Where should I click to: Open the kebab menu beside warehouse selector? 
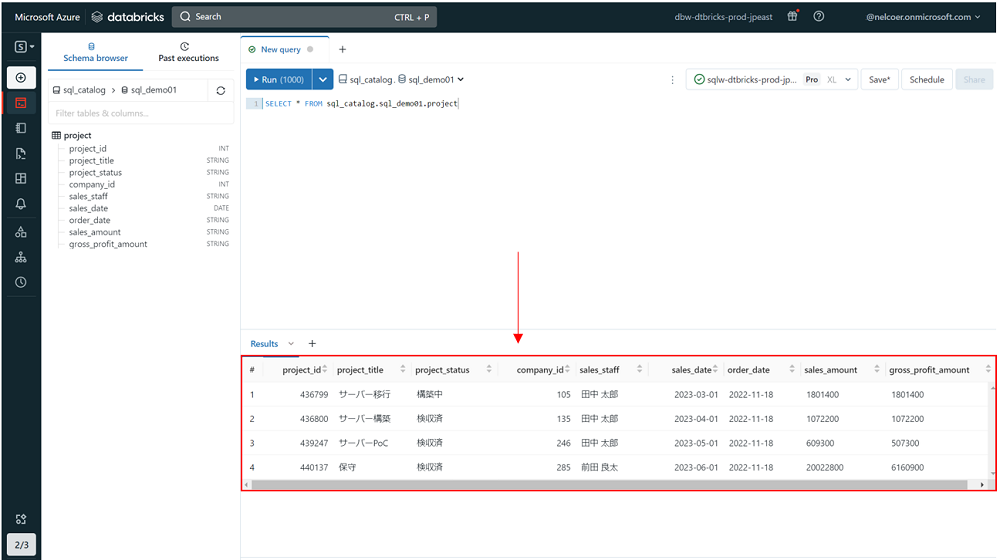[672, 80]
